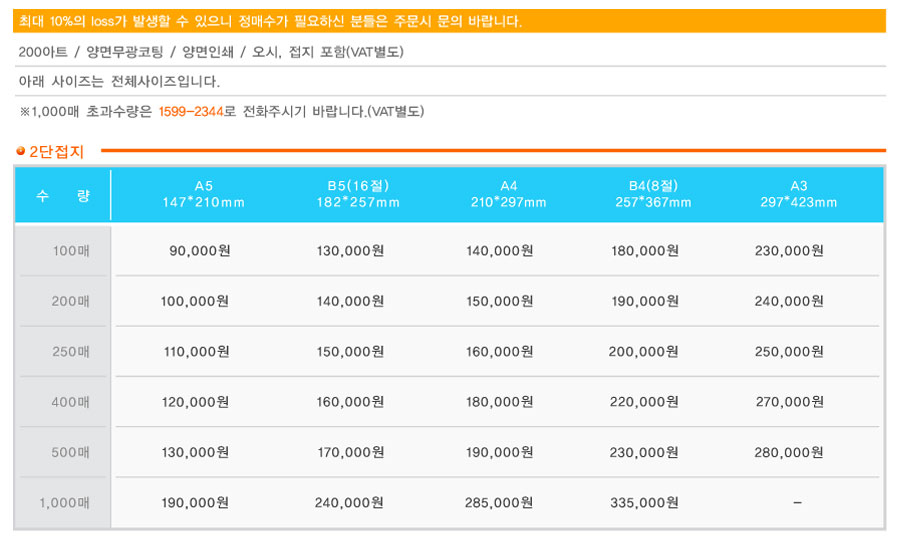Screen dimensions: 900x542
Task: Select the 280,000원 price for A3
Action: pyautogui.click(x=789, y=453)
